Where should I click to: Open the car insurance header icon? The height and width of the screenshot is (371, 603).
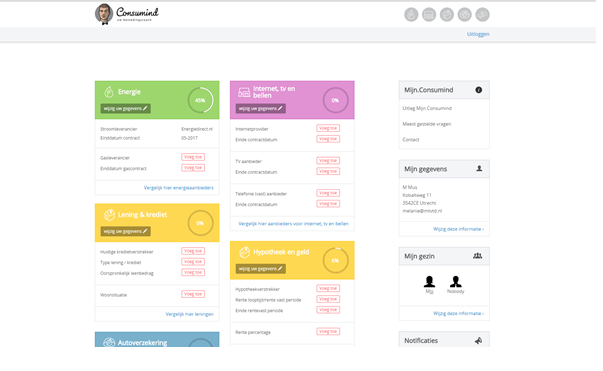click(x=465, y=15)
